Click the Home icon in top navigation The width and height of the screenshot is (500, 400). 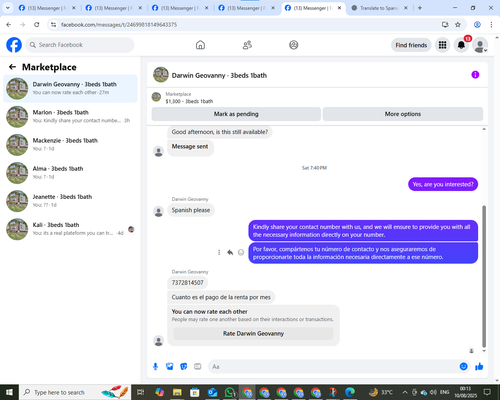click(x=200, y=45)
